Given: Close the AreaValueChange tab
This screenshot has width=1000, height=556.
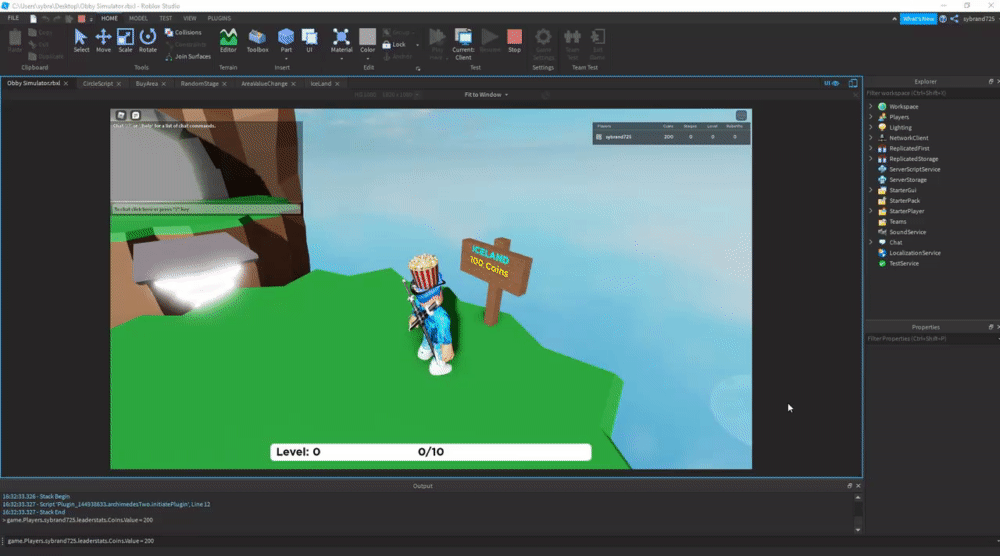Looking at the screenshot, I should click(x=293, y=84).
